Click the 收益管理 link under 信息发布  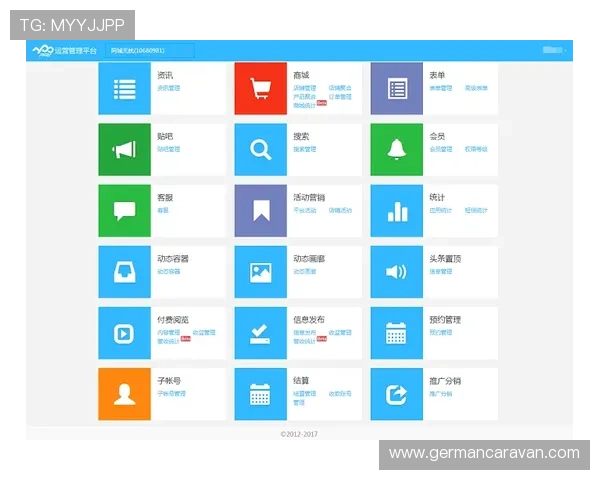point(340,333)
